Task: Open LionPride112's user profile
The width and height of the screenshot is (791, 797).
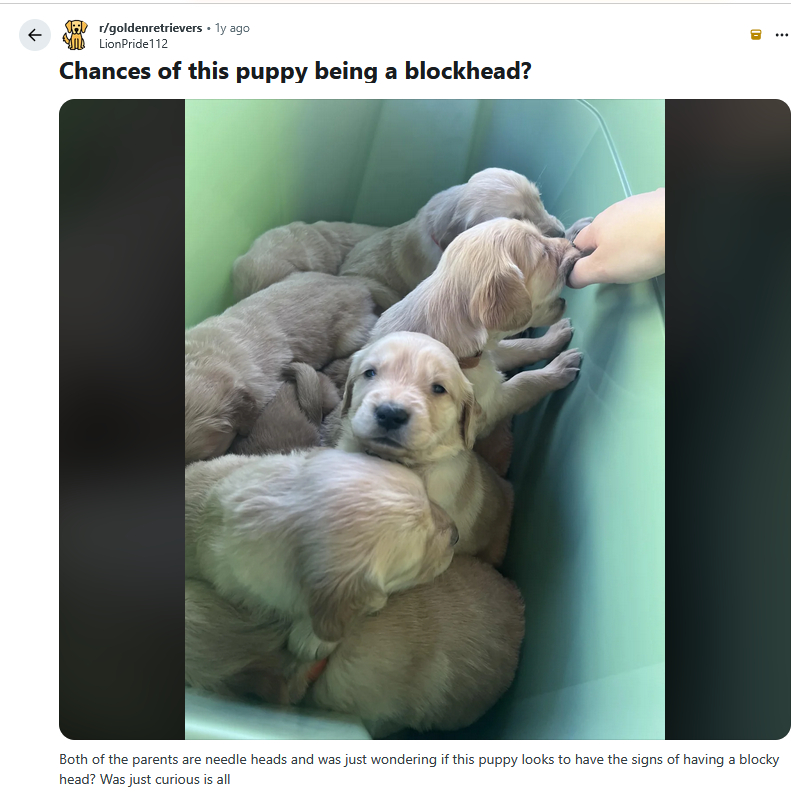Action: tap(133, 44)
